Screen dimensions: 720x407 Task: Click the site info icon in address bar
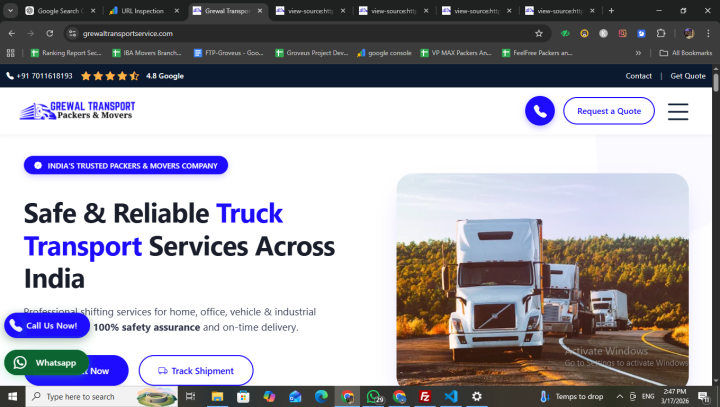[72, 33]
